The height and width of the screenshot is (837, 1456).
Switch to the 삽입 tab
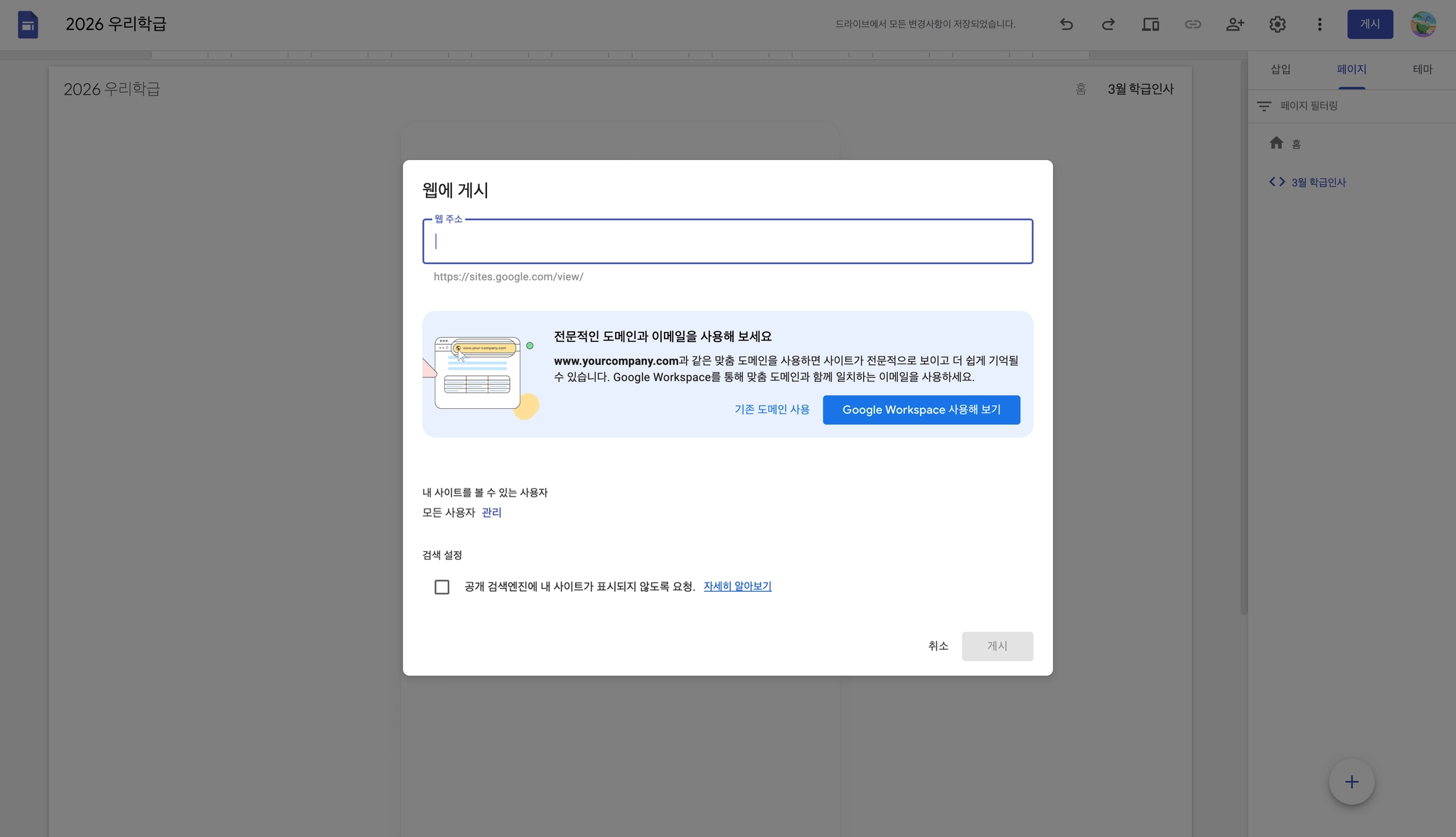(1280, 70)
